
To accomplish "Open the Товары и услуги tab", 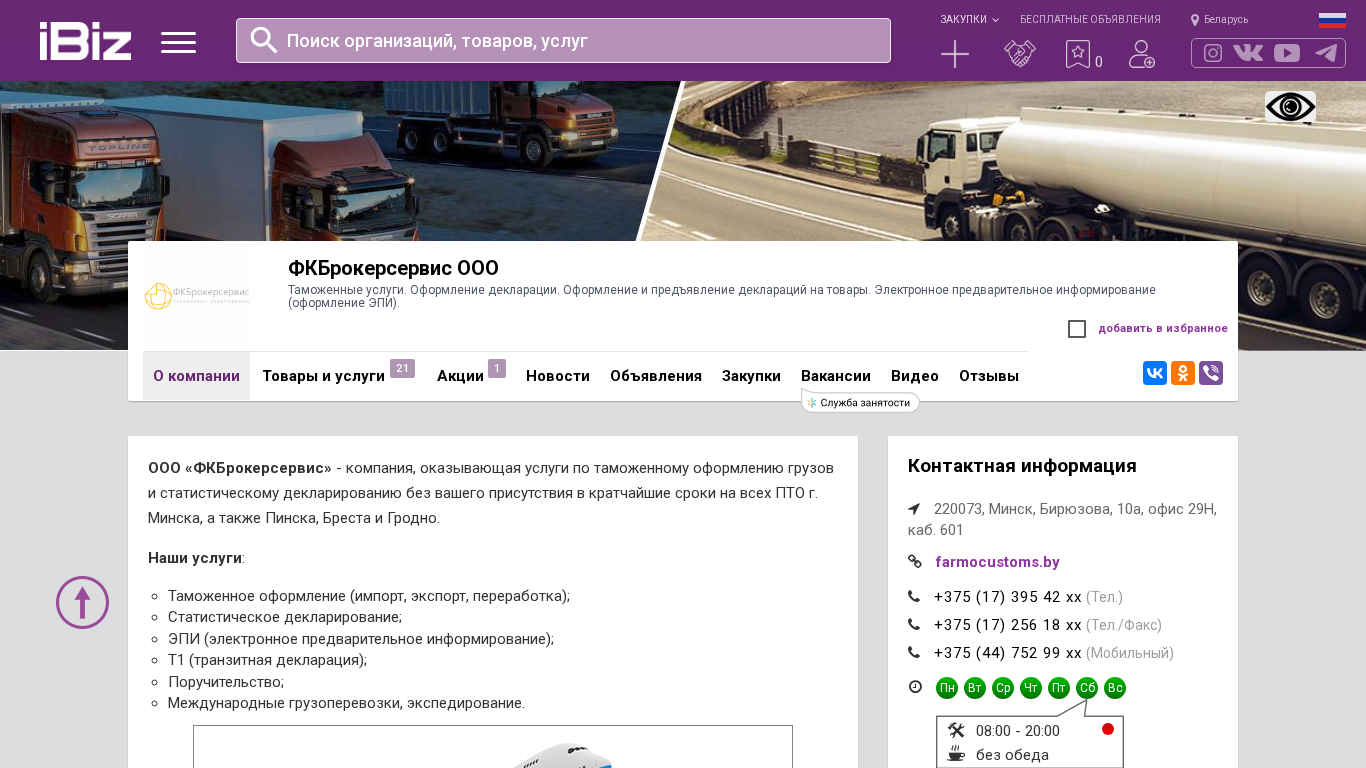I will (x=323, y=376).
